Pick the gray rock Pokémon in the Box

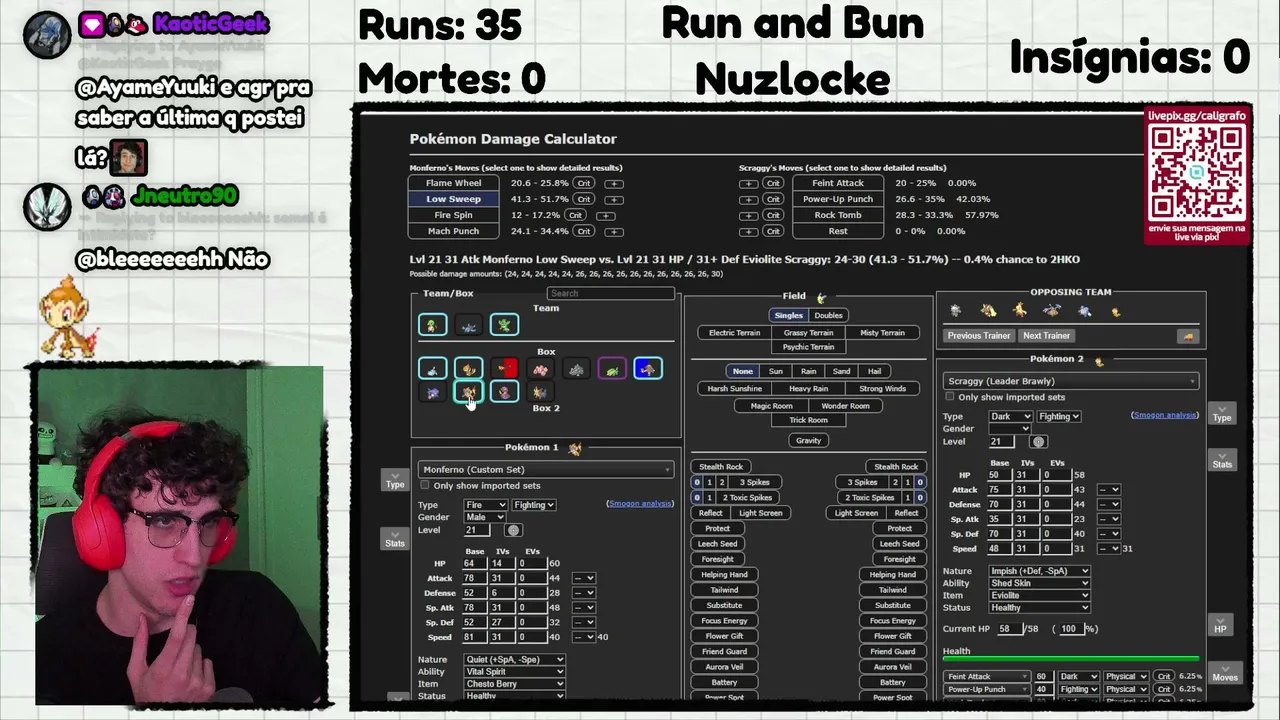pos(576,369)
